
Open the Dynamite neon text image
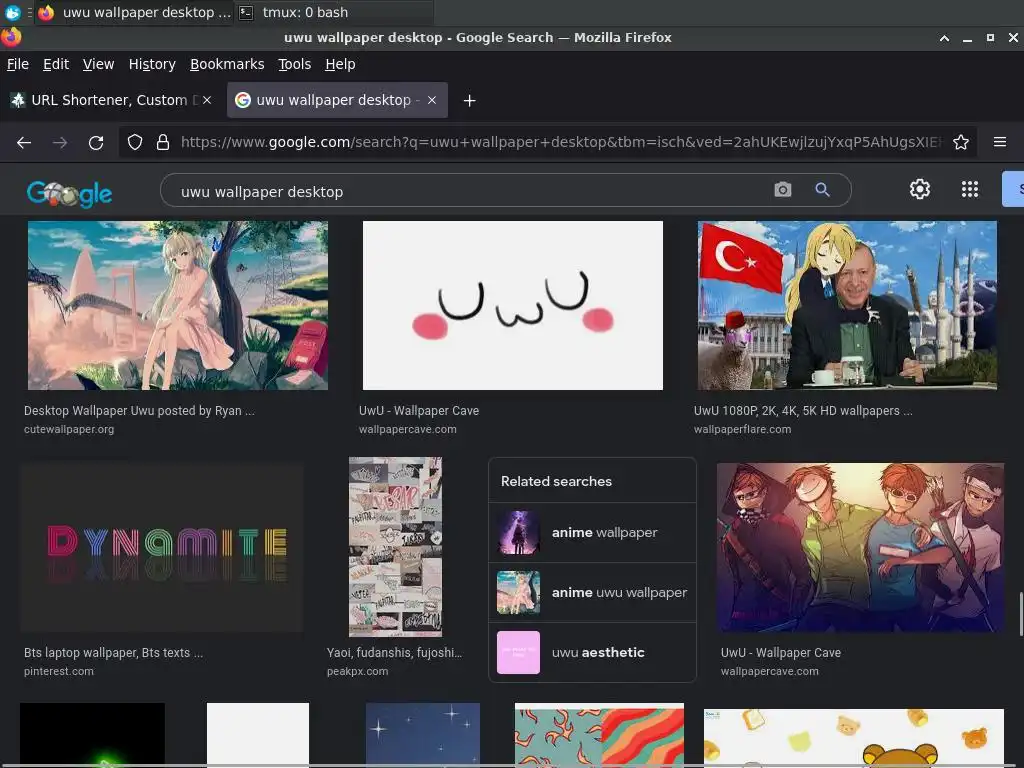(x=162, y=548)
